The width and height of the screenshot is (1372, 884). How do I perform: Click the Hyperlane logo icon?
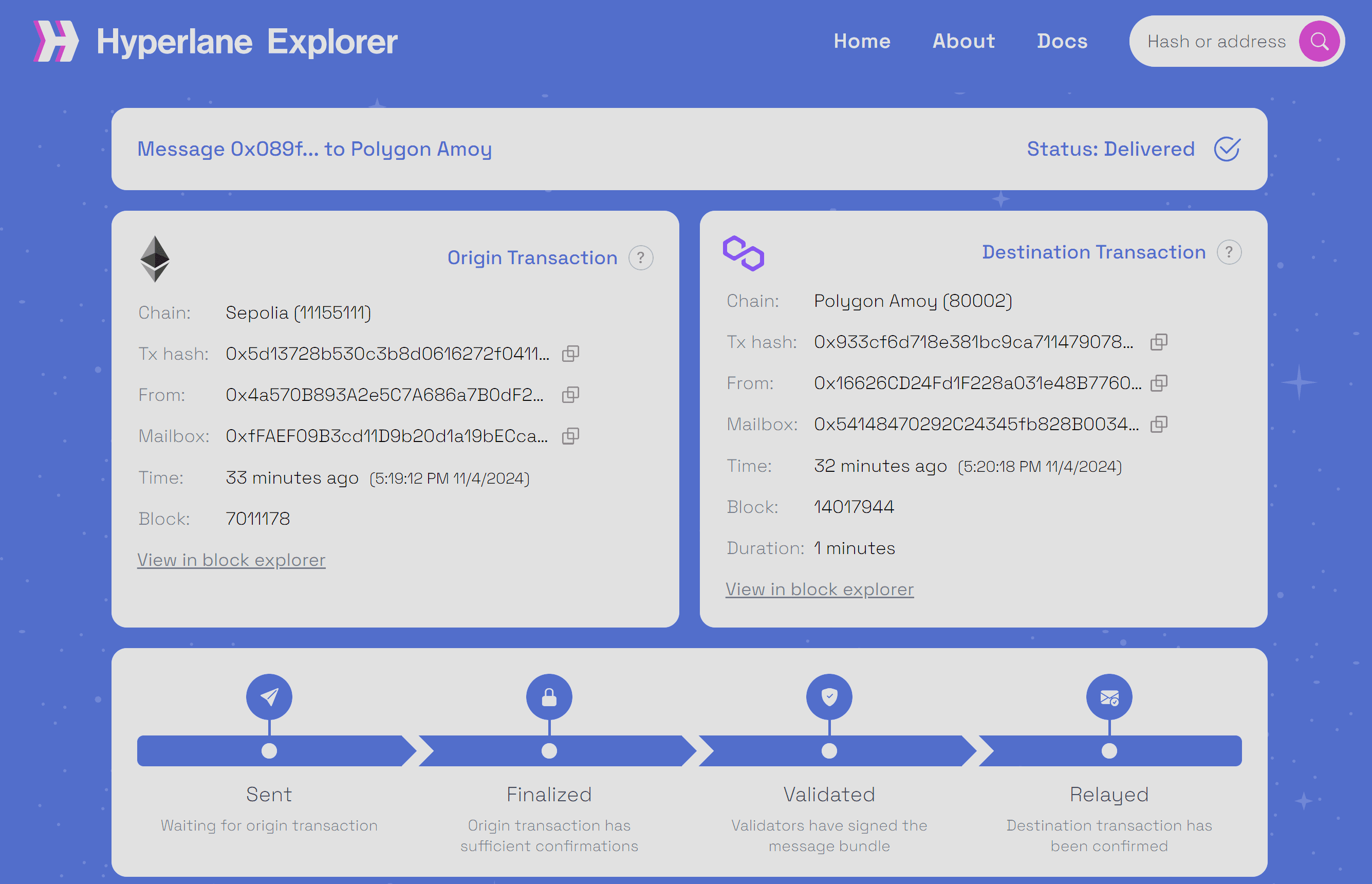(55, 41)
